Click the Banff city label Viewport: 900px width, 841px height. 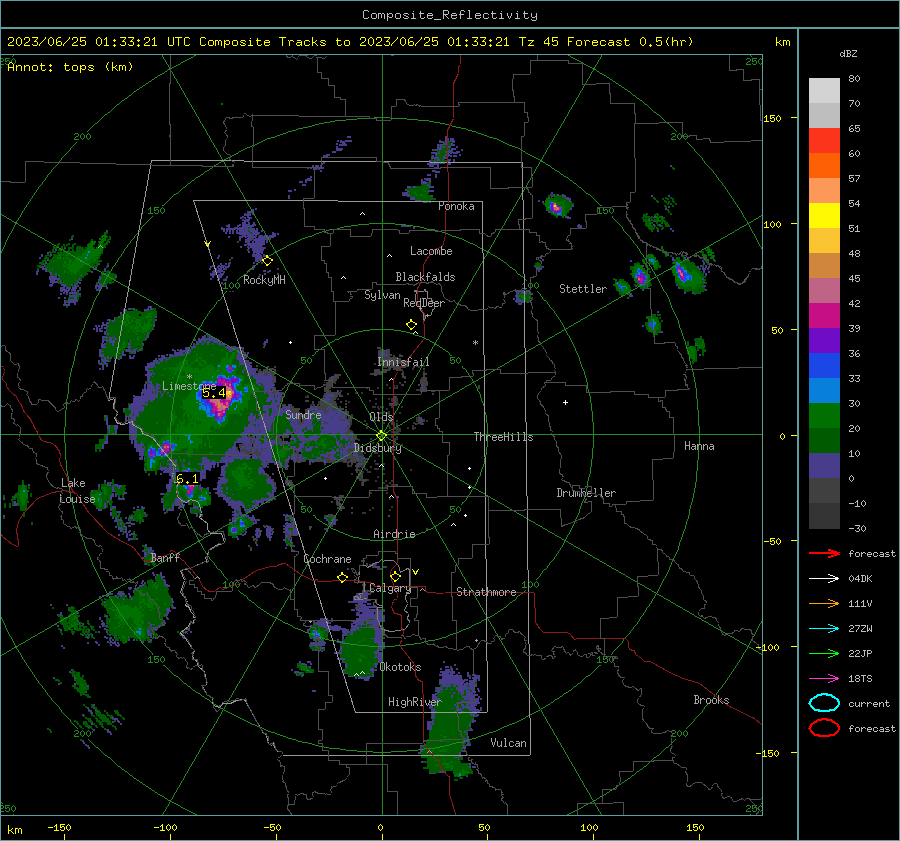[x=165, y=557]
